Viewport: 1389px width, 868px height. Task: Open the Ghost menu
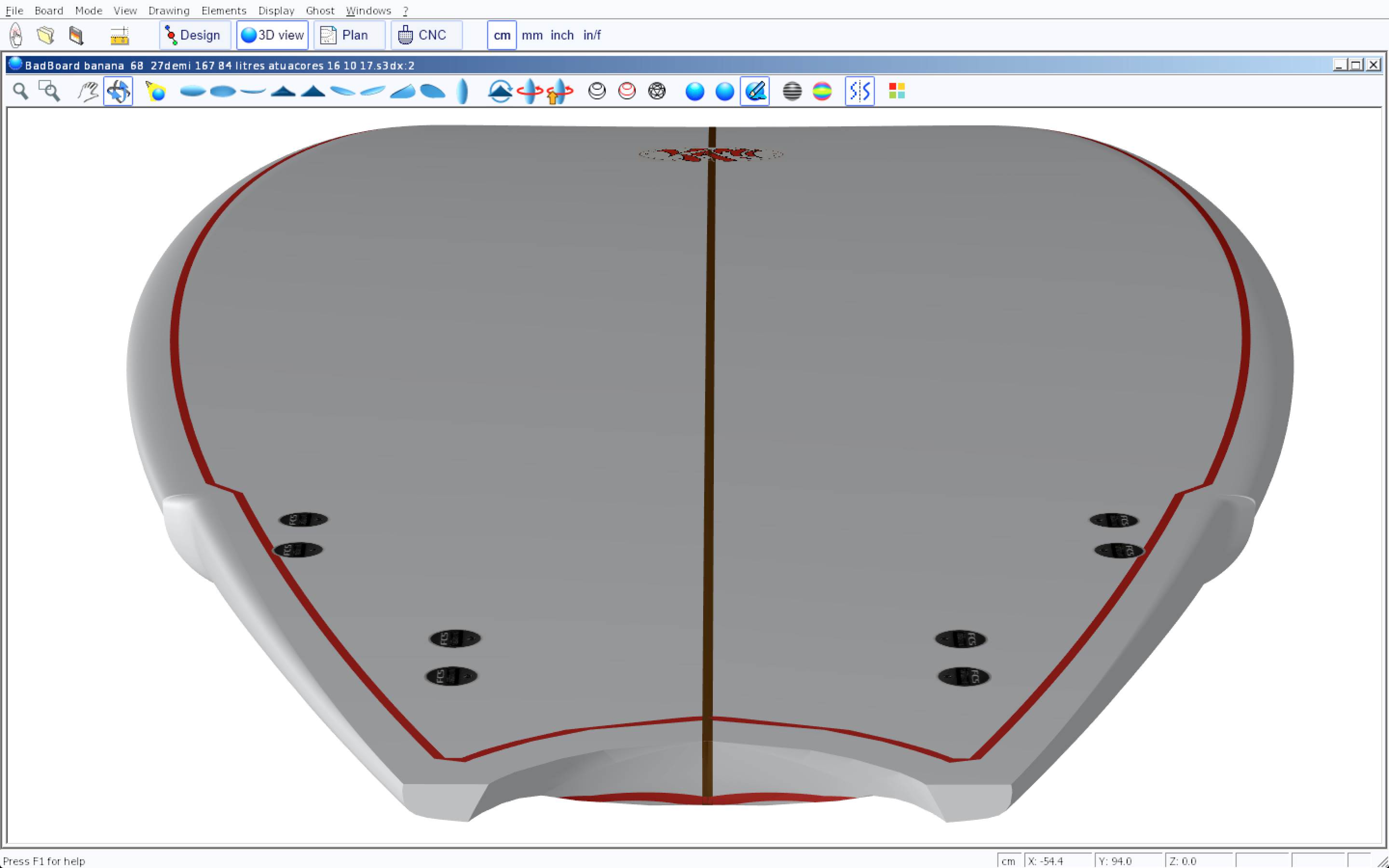point(320,10)
